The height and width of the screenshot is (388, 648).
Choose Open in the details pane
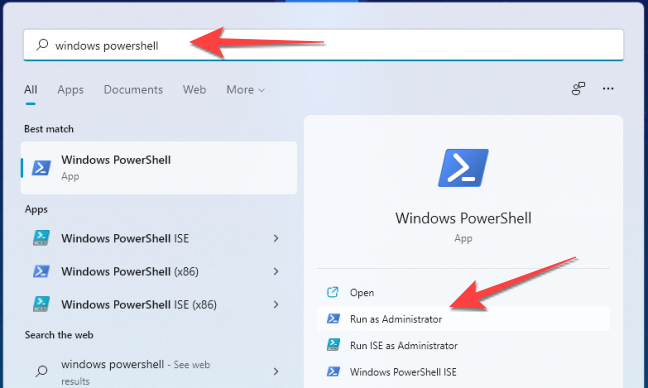click(463, 293)
